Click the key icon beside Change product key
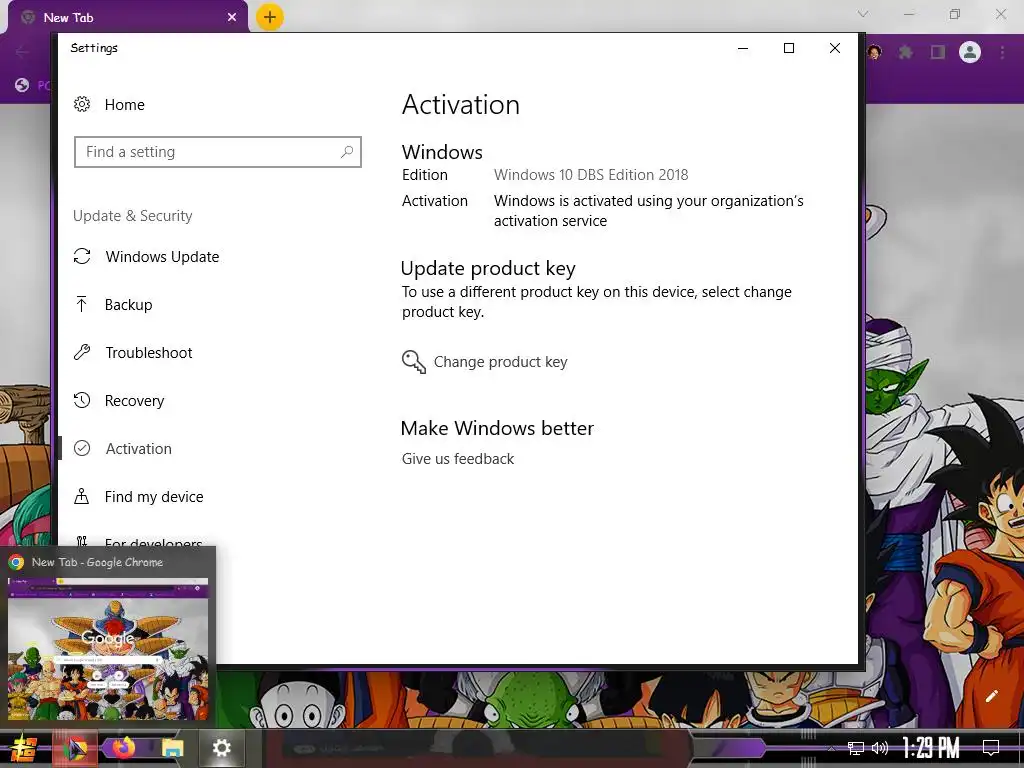The image size is (1024, 768). 413,362
